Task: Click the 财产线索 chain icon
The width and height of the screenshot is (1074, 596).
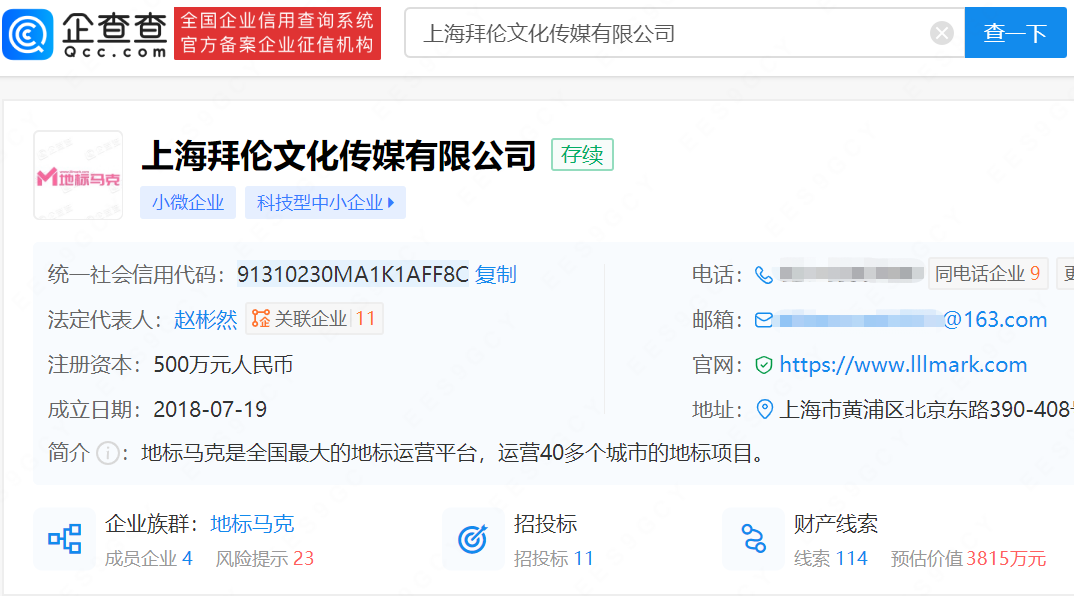Action: 753,539
